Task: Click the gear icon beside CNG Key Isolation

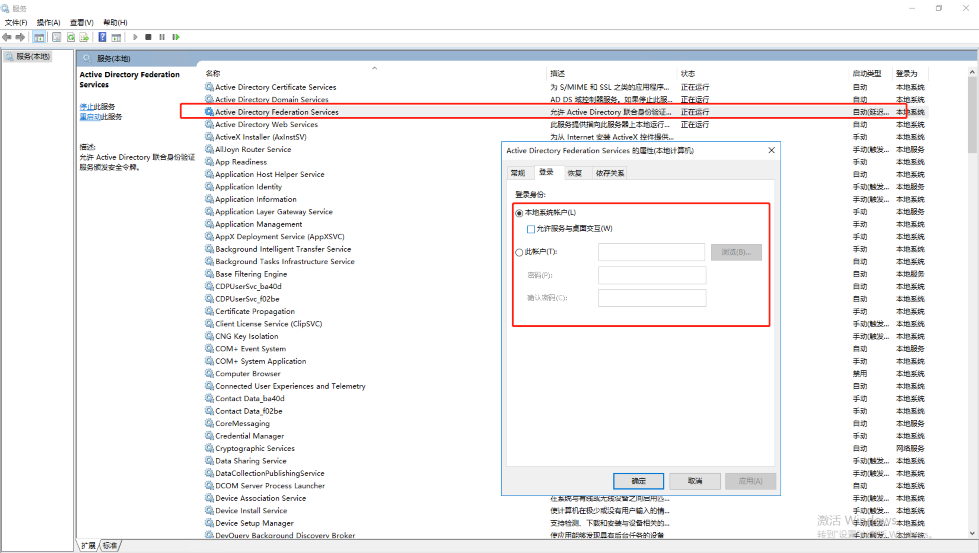Action: (209, 336)
